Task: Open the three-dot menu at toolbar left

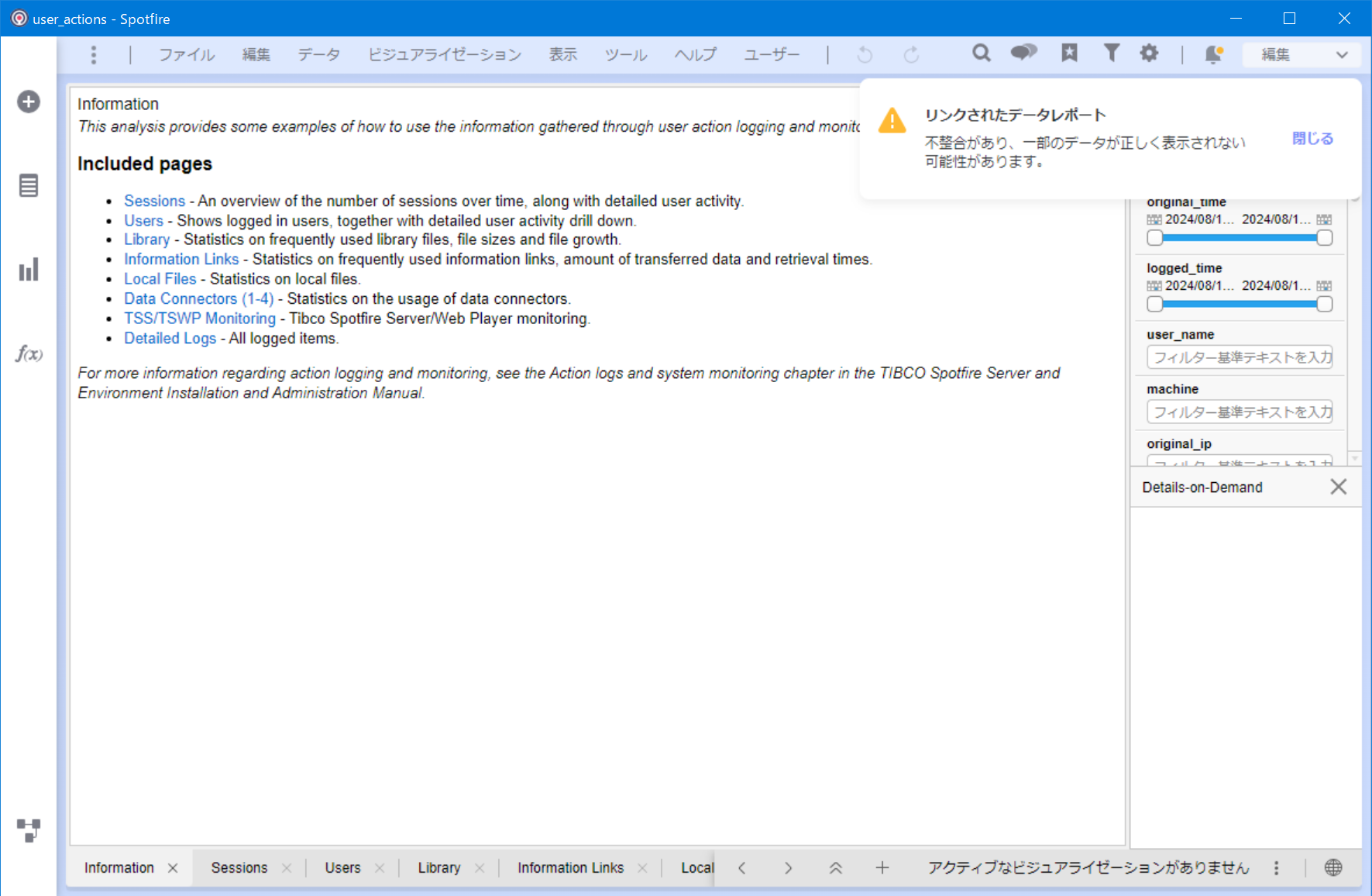Action: (x=94, y=54)
